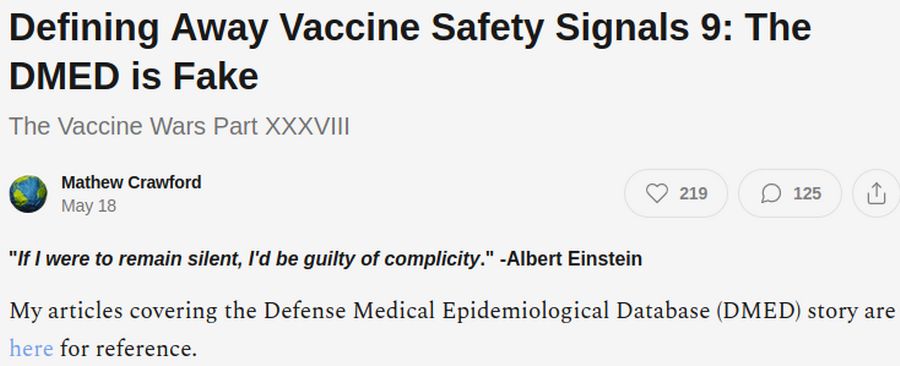
Task: Click the paragraph beginning "My articles covering"
Action: point(452,329)
